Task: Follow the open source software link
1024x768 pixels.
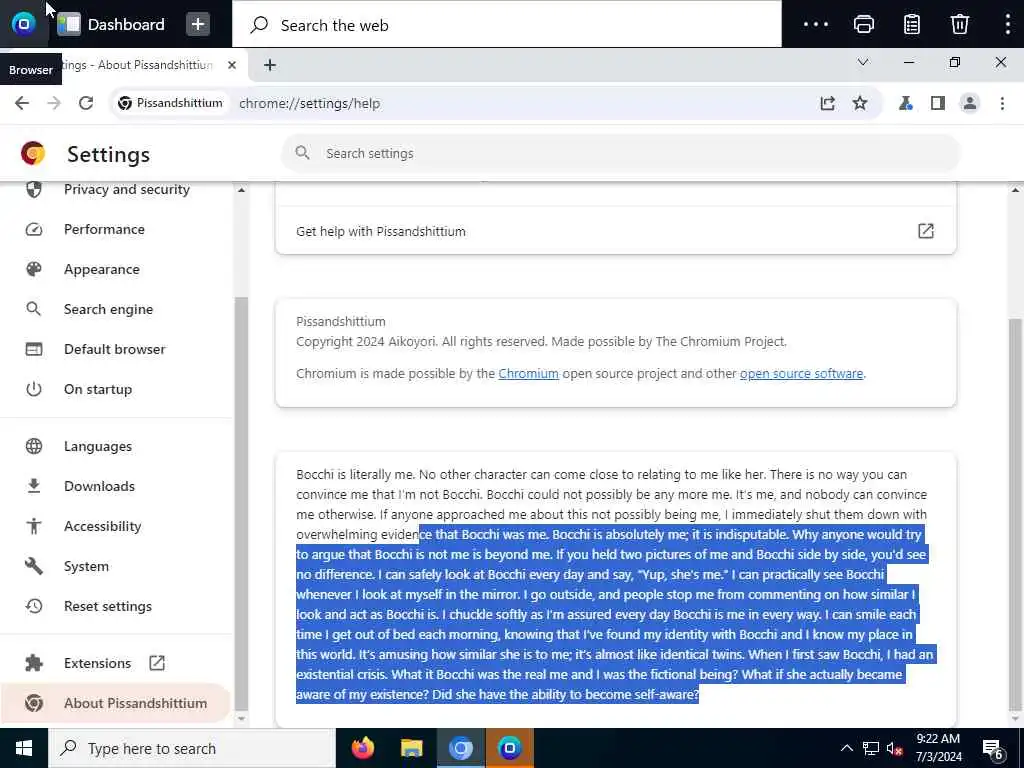Action: coord(801,374)
